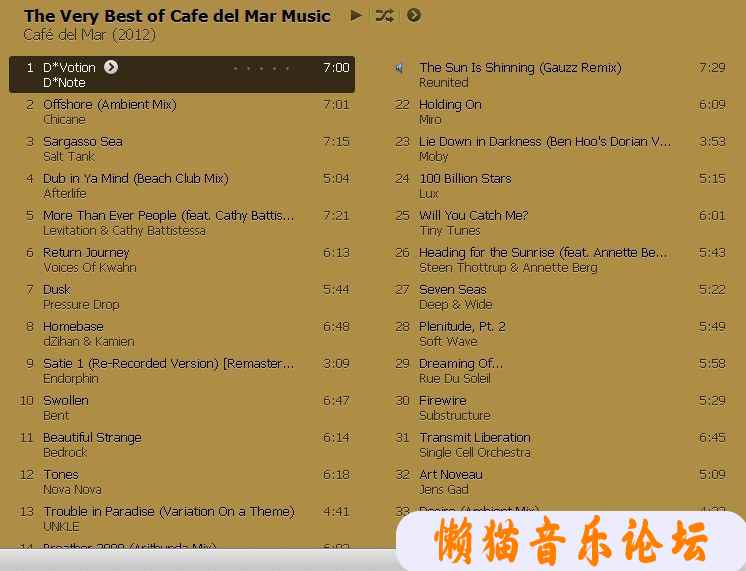Select track Offshore (Ambient Mix)
The width and height of the screenshot is (746, 571).
pyautogui.click(x=182, y=111)
